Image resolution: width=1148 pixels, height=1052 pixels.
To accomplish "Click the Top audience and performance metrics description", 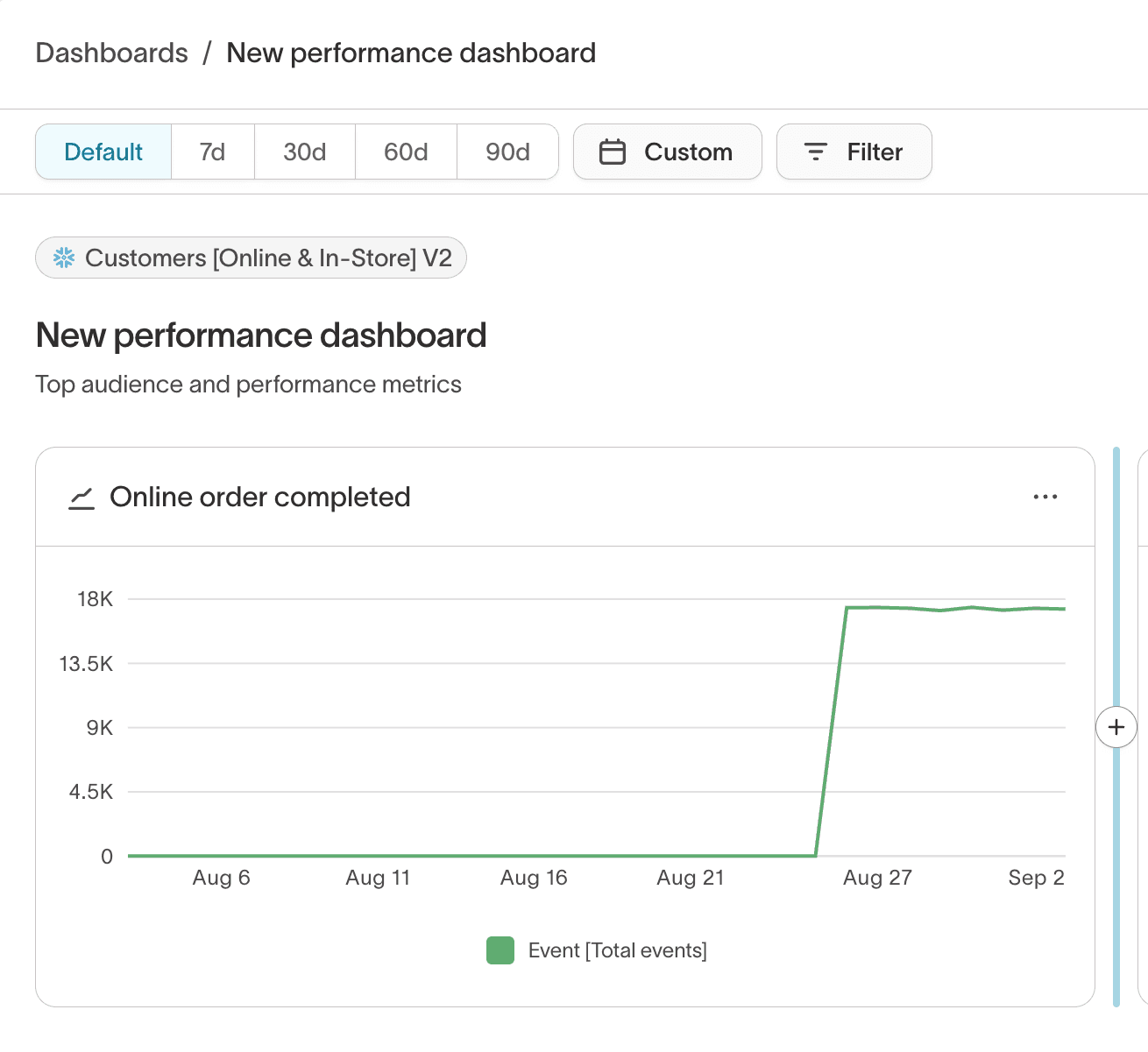I will pyautogui.click(x=248, y=385).
